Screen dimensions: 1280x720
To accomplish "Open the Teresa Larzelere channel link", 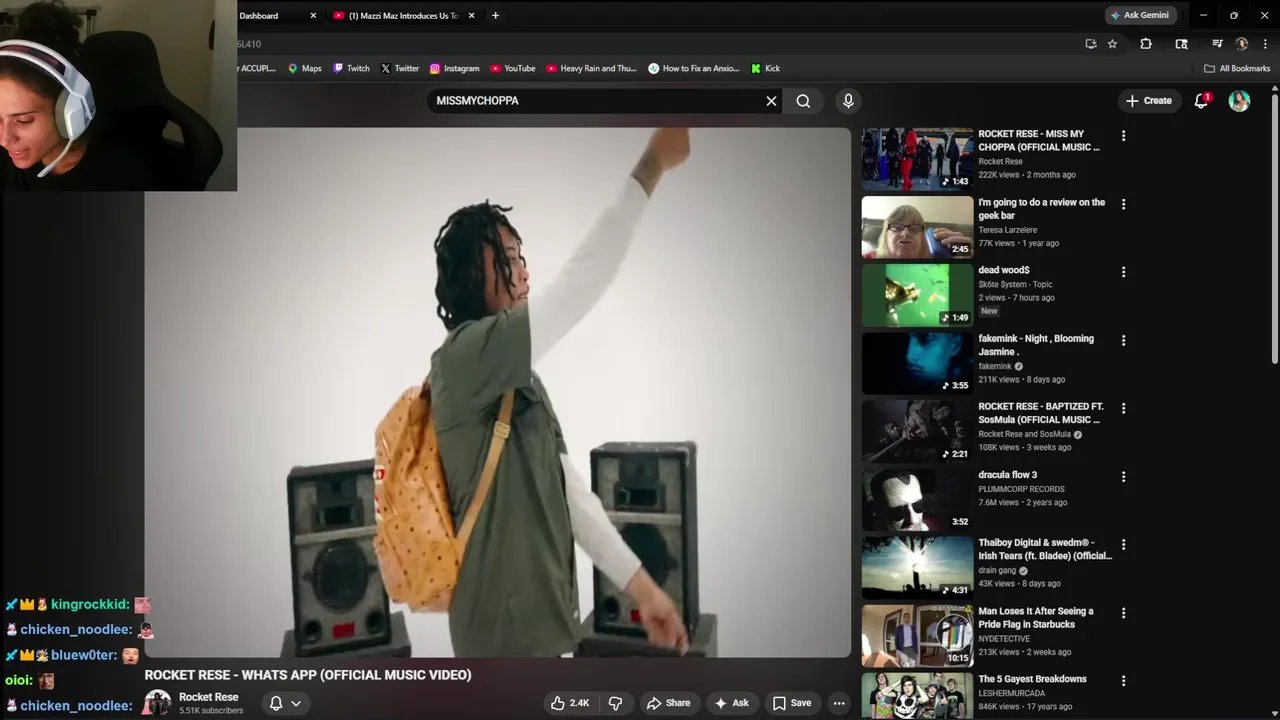I will [x=1007, y=230].
